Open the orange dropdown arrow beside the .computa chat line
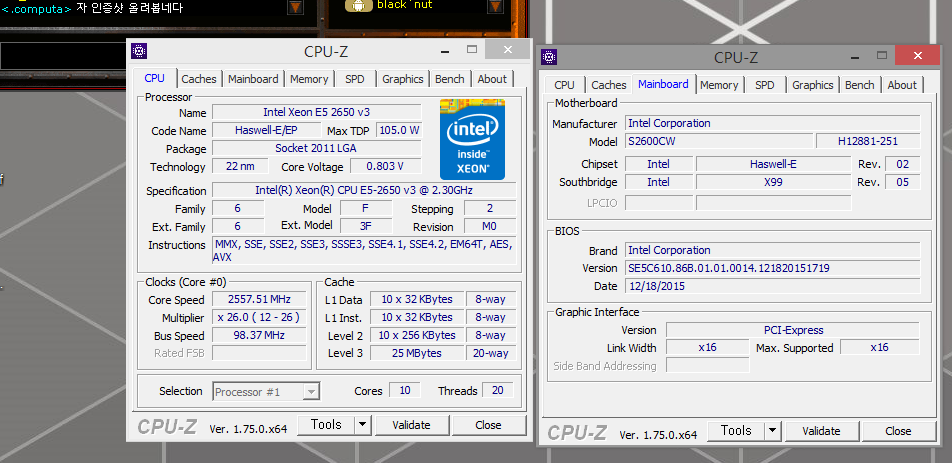The width and height of the screenshot is (952, 463). (x=295, y=7)
